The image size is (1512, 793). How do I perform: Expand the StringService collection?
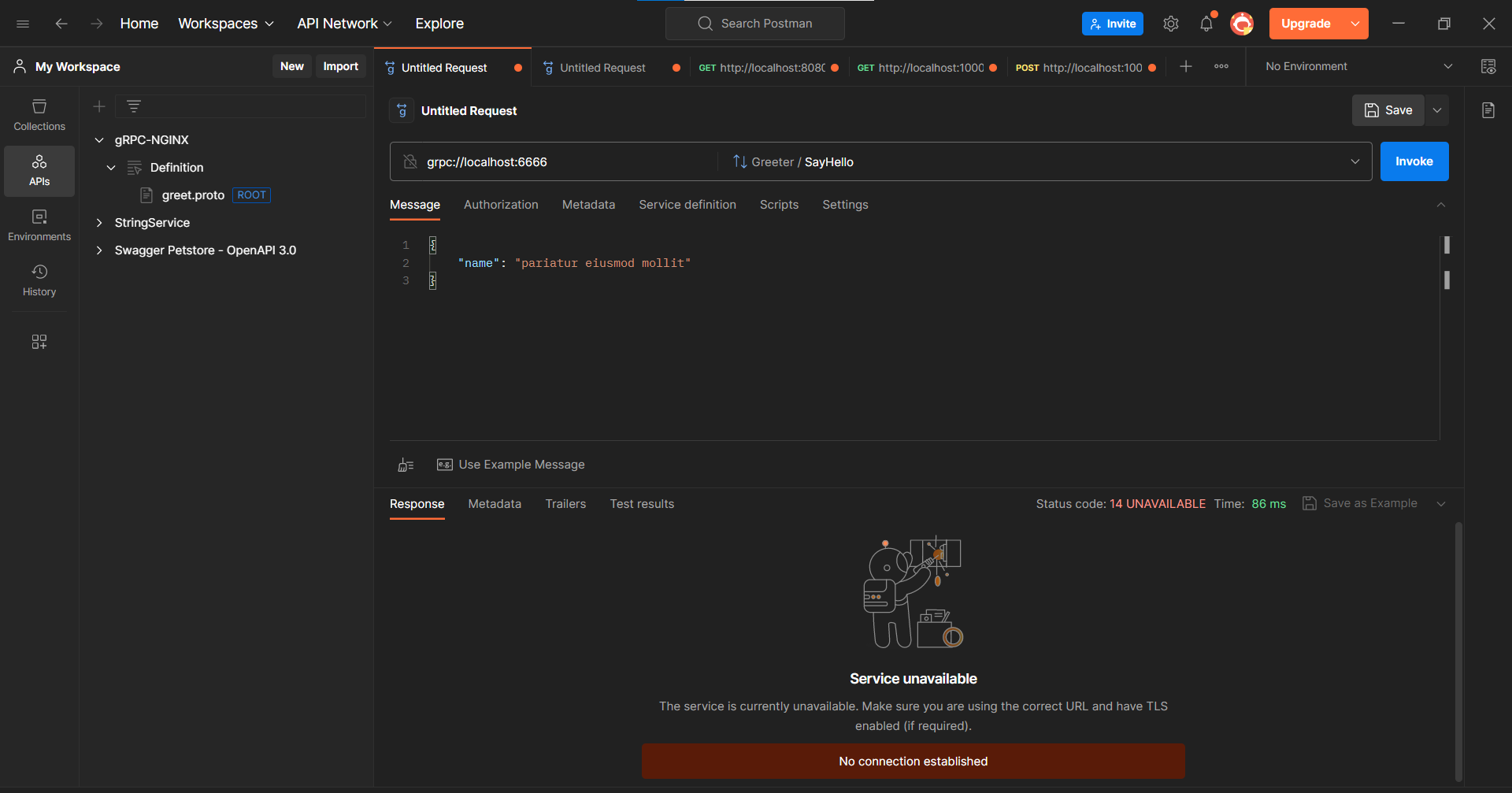tap(152, 223)
